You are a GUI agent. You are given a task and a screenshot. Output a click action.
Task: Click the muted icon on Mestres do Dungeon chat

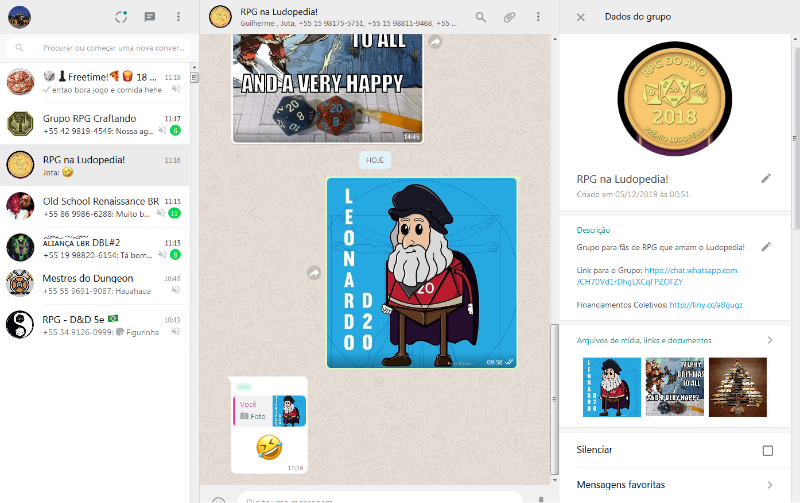coord(176,290)
